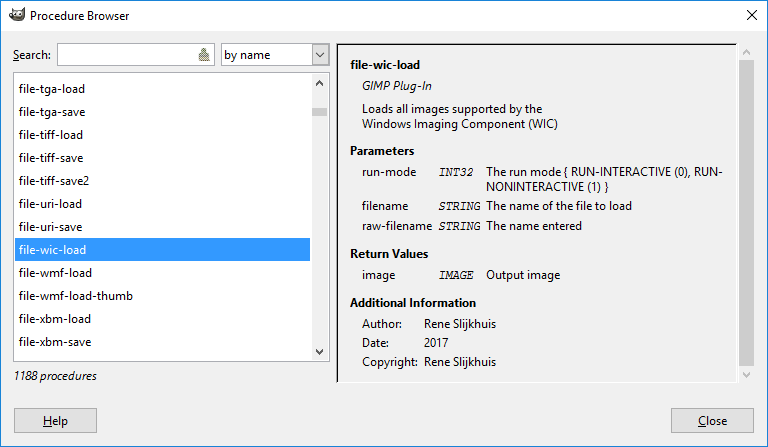Clear the search field with the broom icon
The width and height of the screenshot is (768, 447).
tap(204, 55)
